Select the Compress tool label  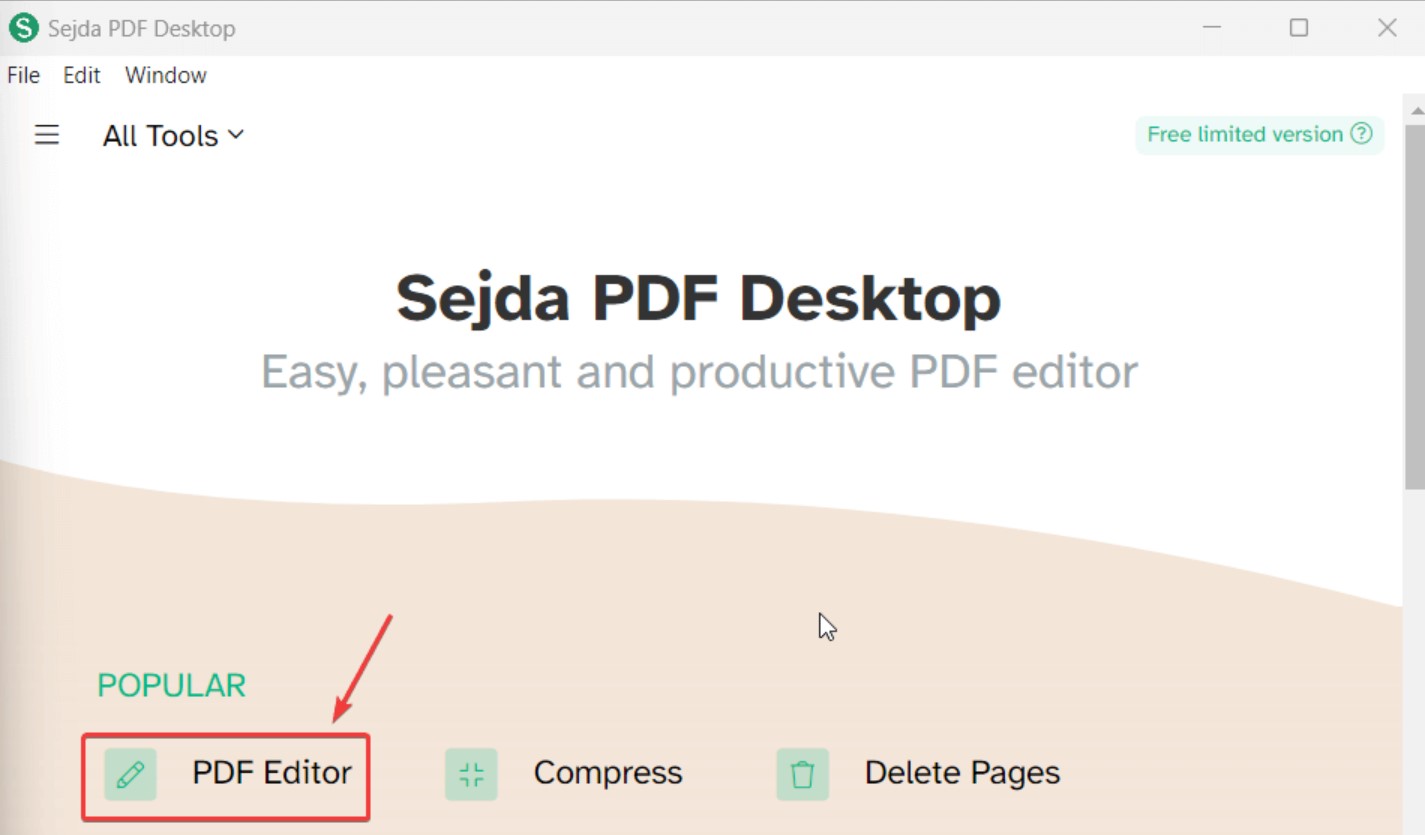click(608, 773)
